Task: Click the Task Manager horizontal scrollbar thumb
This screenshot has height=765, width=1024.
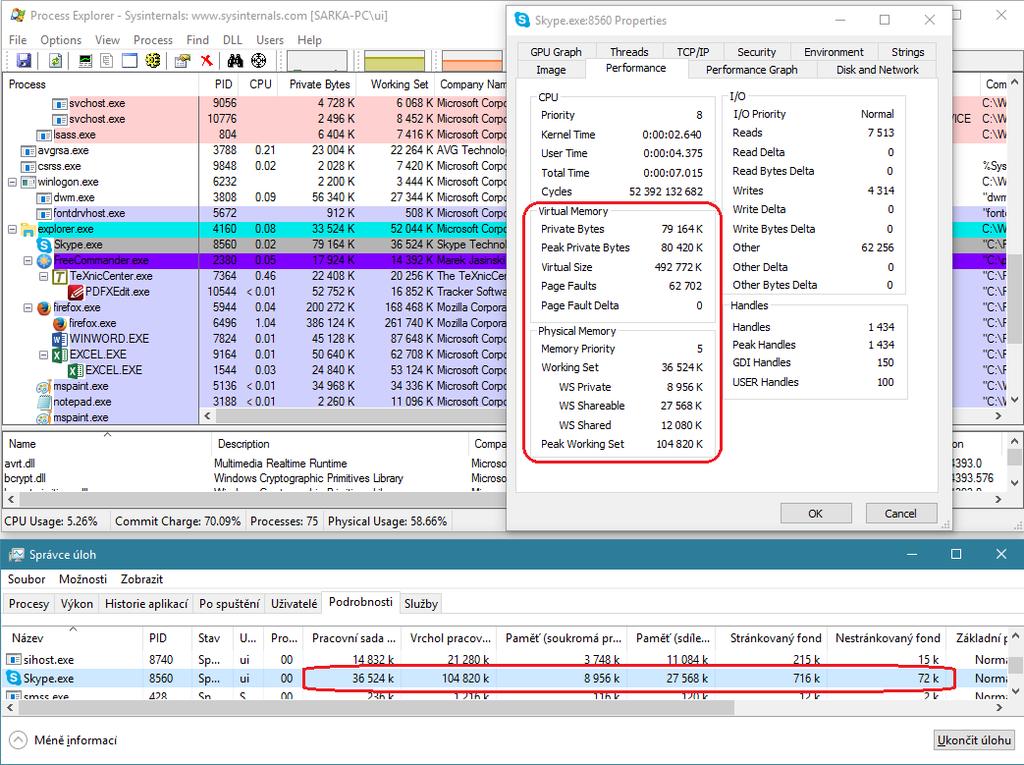Action: (376, 707)
